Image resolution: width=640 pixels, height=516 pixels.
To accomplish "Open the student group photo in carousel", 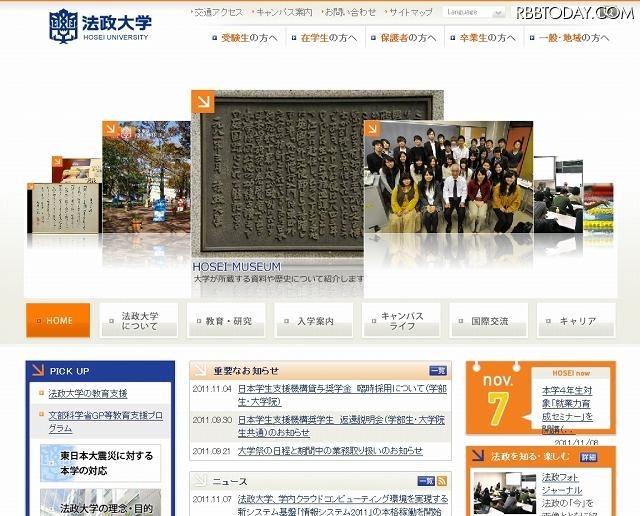I will pos(448,177).
